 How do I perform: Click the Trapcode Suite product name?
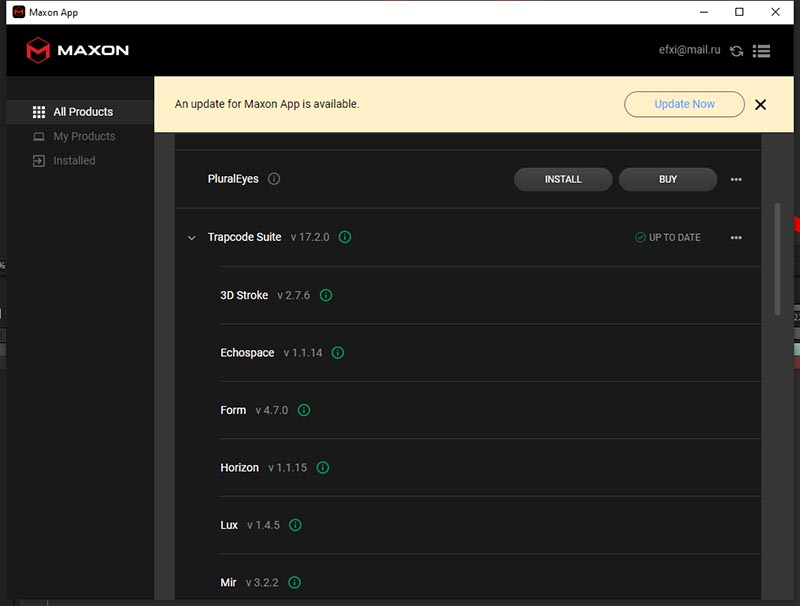244,237
